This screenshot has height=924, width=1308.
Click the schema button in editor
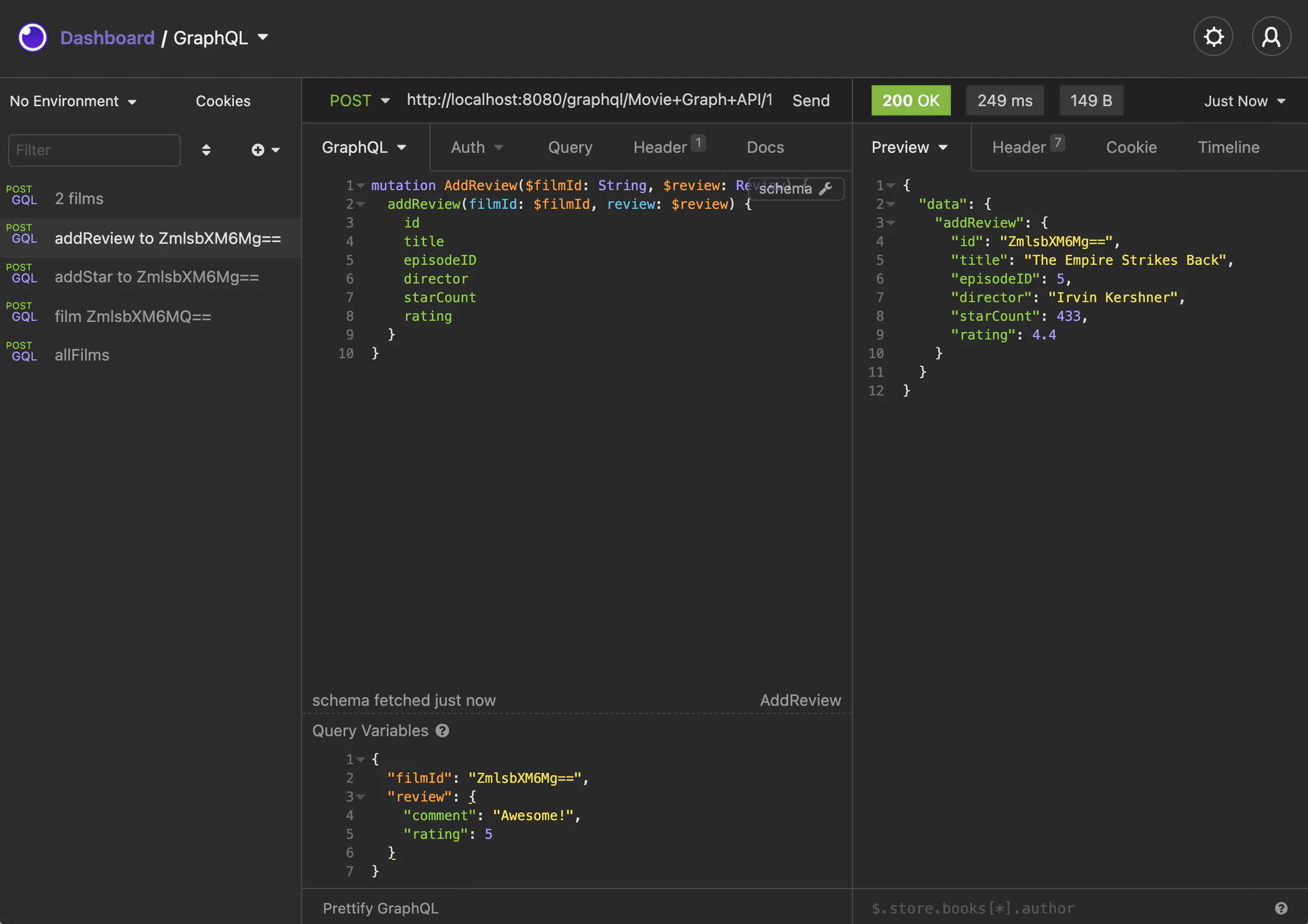796,188
